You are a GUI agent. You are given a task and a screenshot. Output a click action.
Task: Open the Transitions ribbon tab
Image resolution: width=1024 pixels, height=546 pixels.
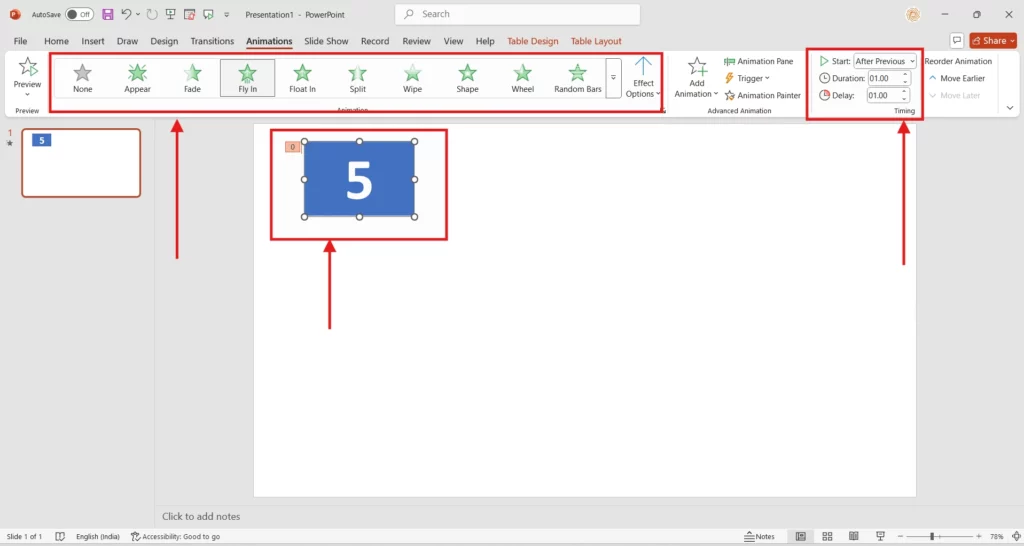coord(212,41)
